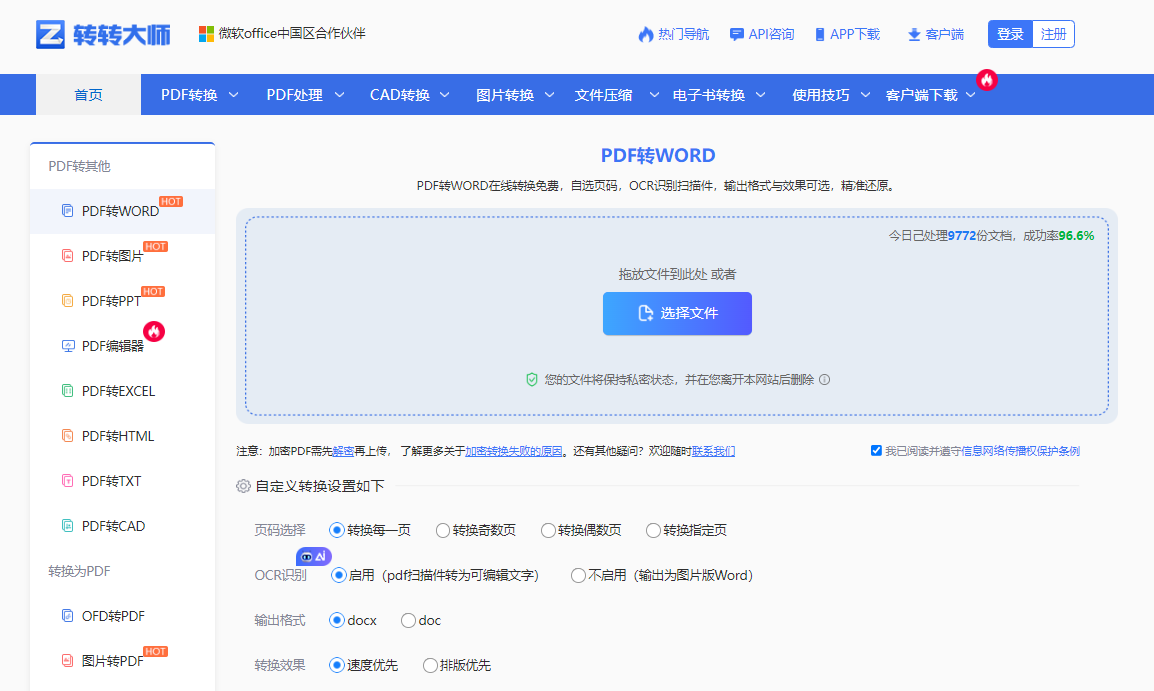
Task: Select 转换每一页 radio option
Action: 337,530
